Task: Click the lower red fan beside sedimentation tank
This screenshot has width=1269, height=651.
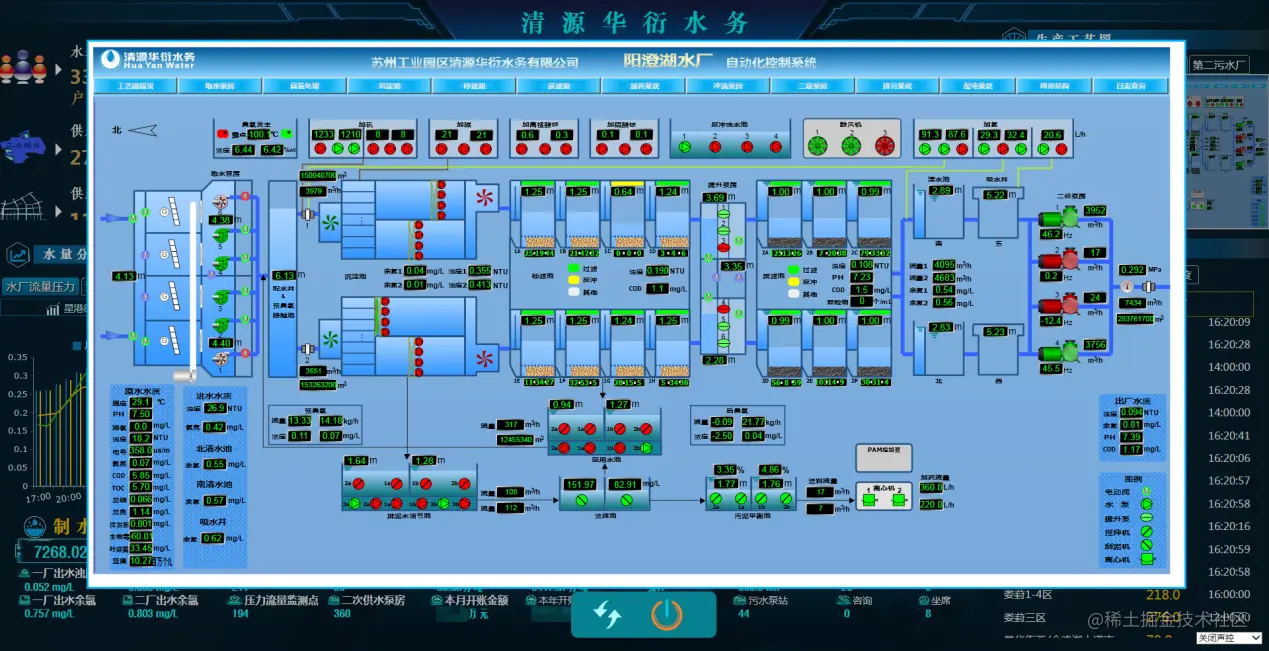Action: coord(487,357)
